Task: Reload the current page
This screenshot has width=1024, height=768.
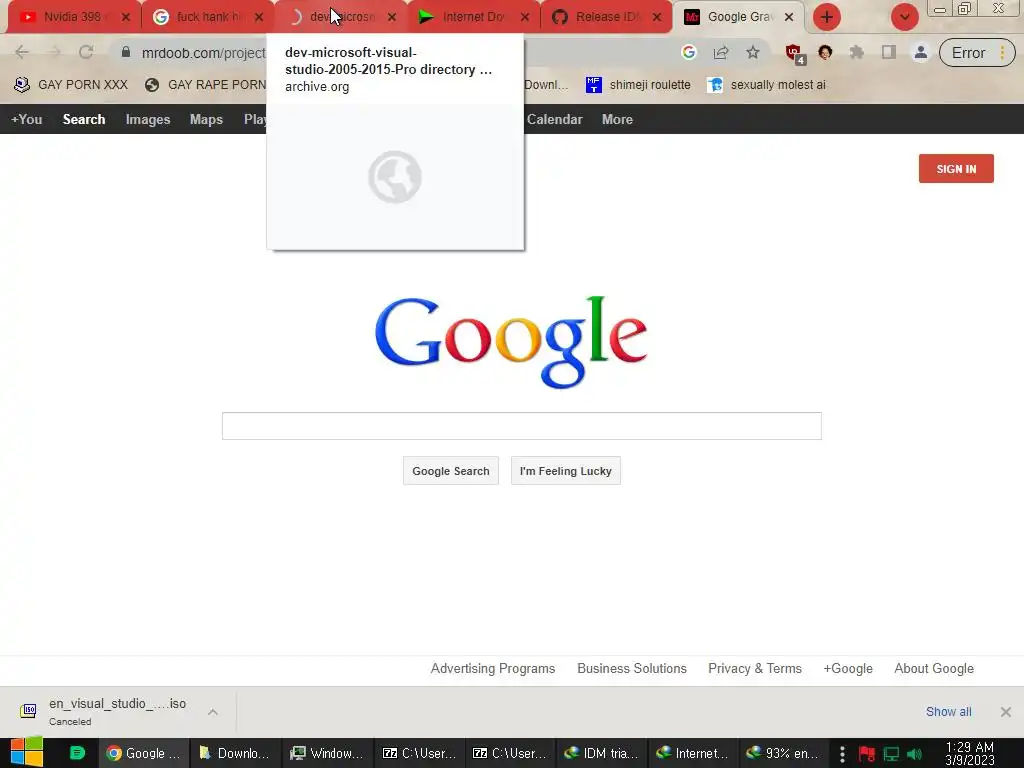Action: [86, 52]
